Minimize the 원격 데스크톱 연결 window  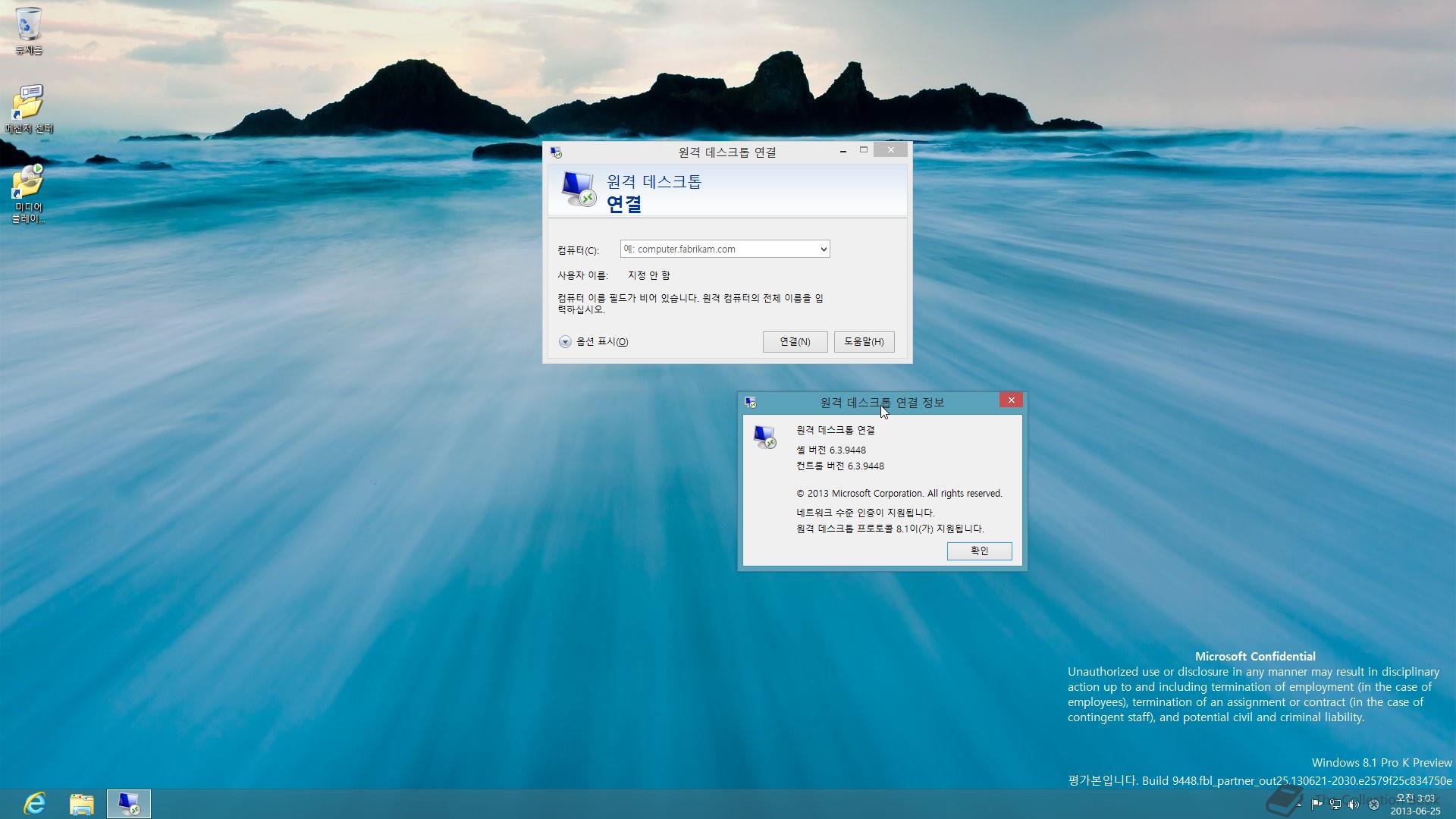tap(843, 150)
